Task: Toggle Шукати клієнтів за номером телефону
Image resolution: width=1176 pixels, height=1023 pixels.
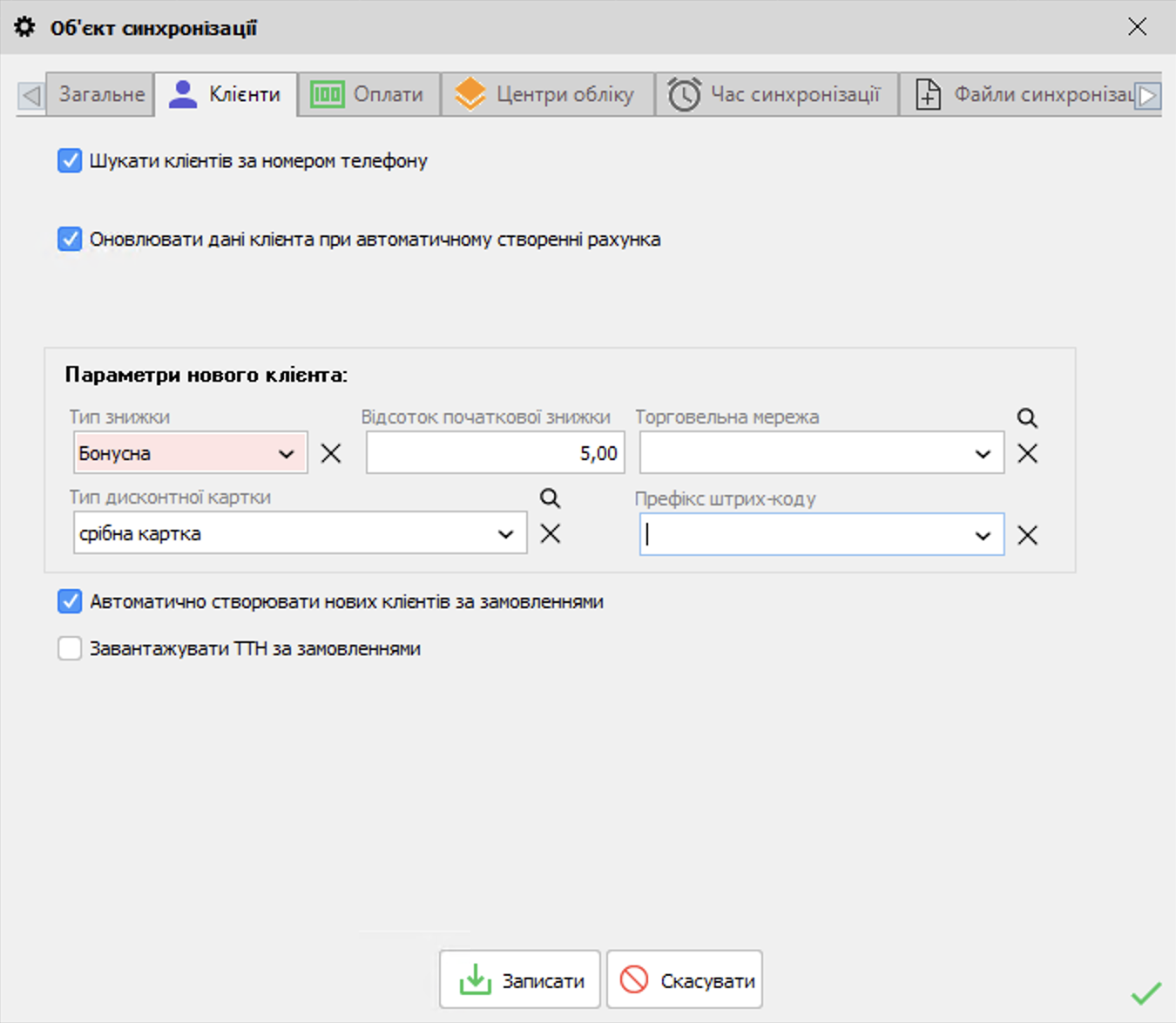Action: (x=70, y=160)
